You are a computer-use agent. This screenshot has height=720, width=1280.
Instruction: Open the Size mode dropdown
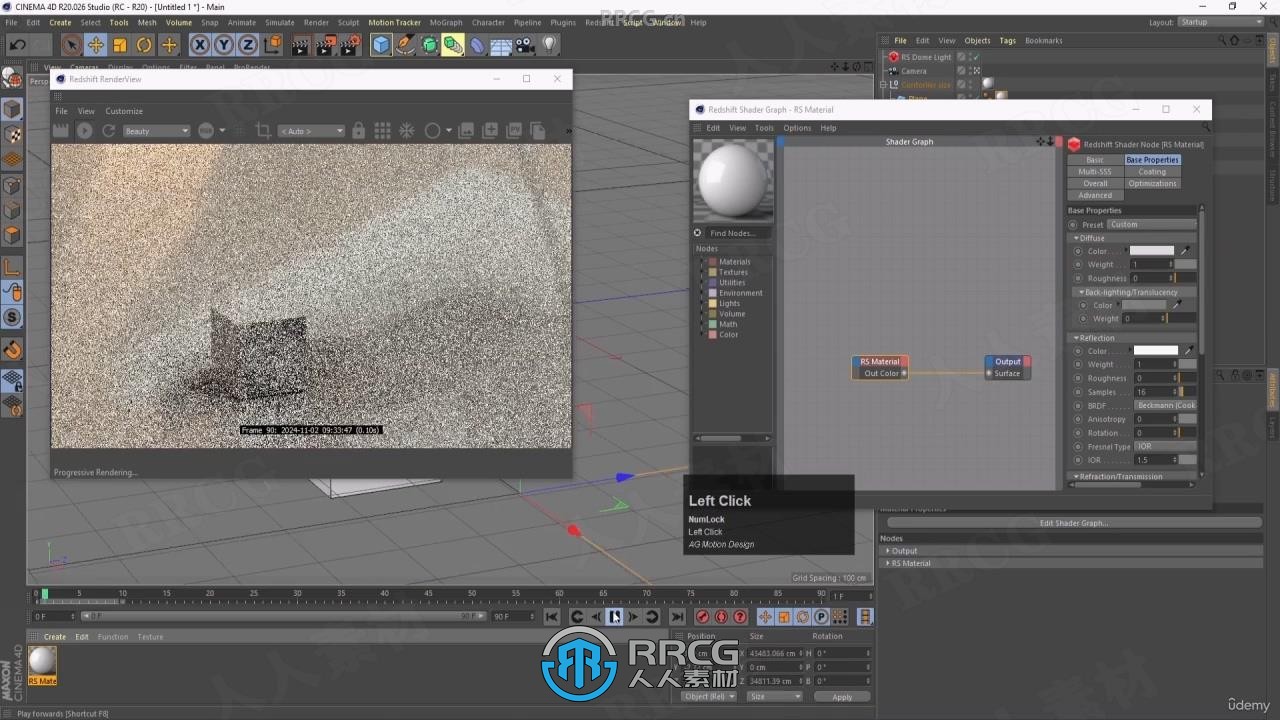coord(775,696)
